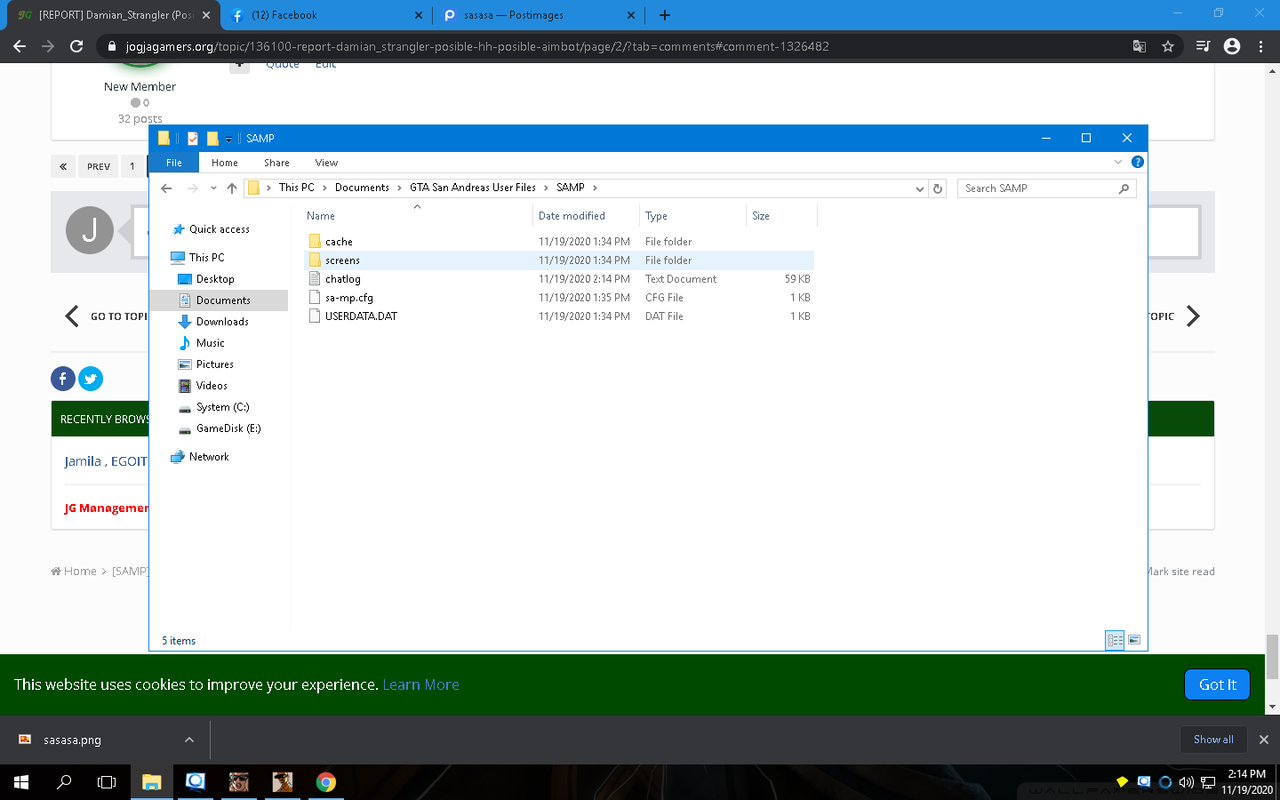Click the 'Learn More' cookies link
Image resolution: width=1280 pixels, height=800 pixels.
(x=421, y=685)
